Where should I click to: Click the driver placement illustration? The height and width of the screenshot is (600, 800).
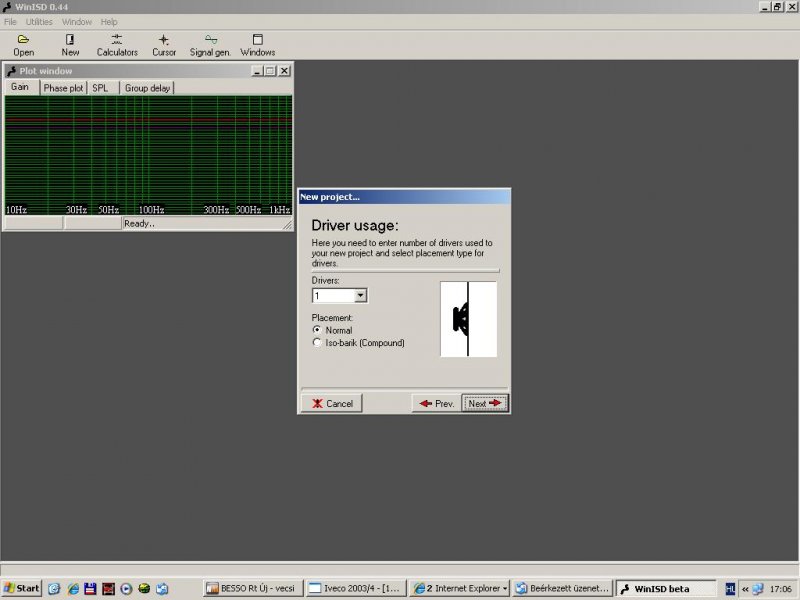click(468, 319)
